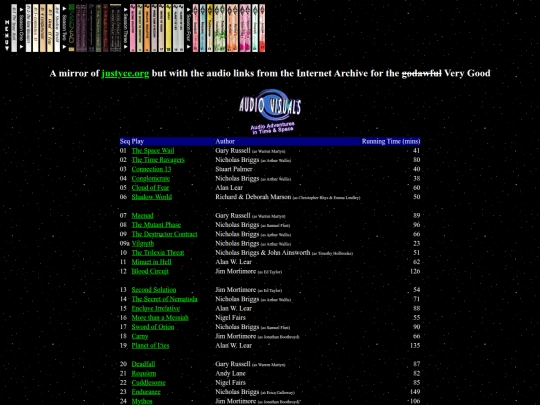
Task: Open the Cloud of Fear link
Action: click(150, 188)
